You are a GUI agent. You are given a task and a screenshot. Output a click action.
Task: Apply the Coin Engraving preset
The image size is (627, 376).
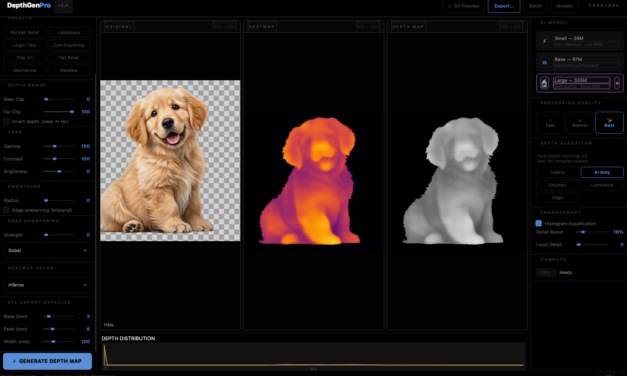coord(69,45)
